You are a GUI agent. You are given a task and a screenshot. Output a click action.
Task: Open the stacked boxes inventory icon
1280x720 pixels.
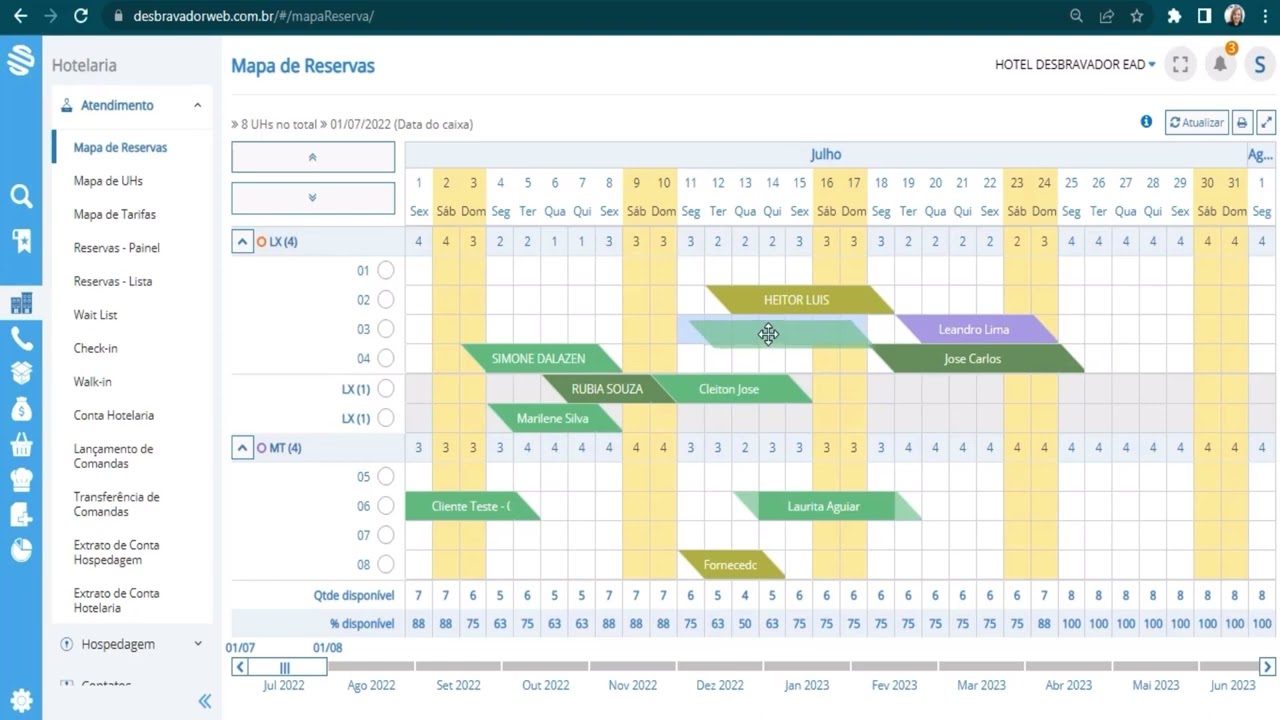tap(21, 372)
